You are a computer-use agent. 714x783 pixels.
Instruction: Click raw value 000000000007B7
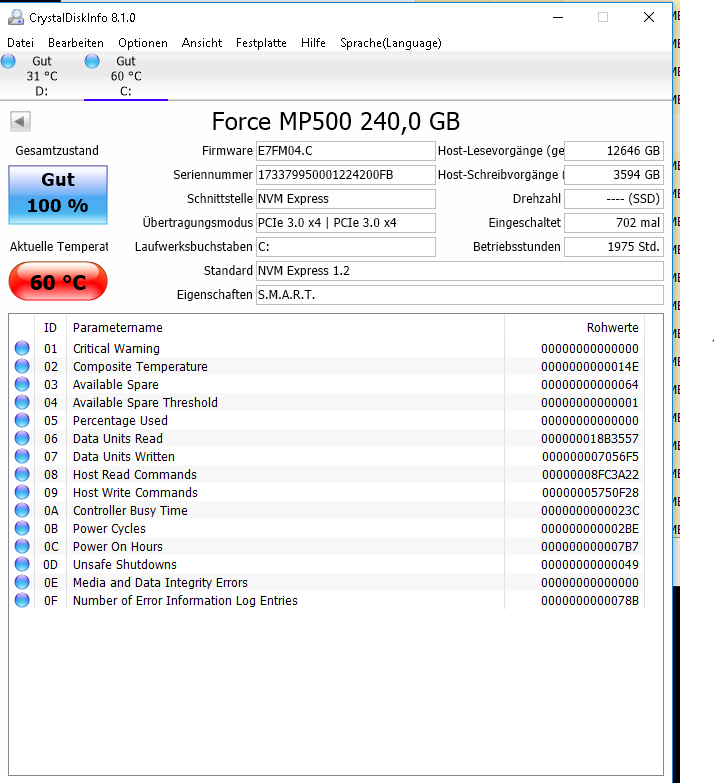(x=590, y=546)
